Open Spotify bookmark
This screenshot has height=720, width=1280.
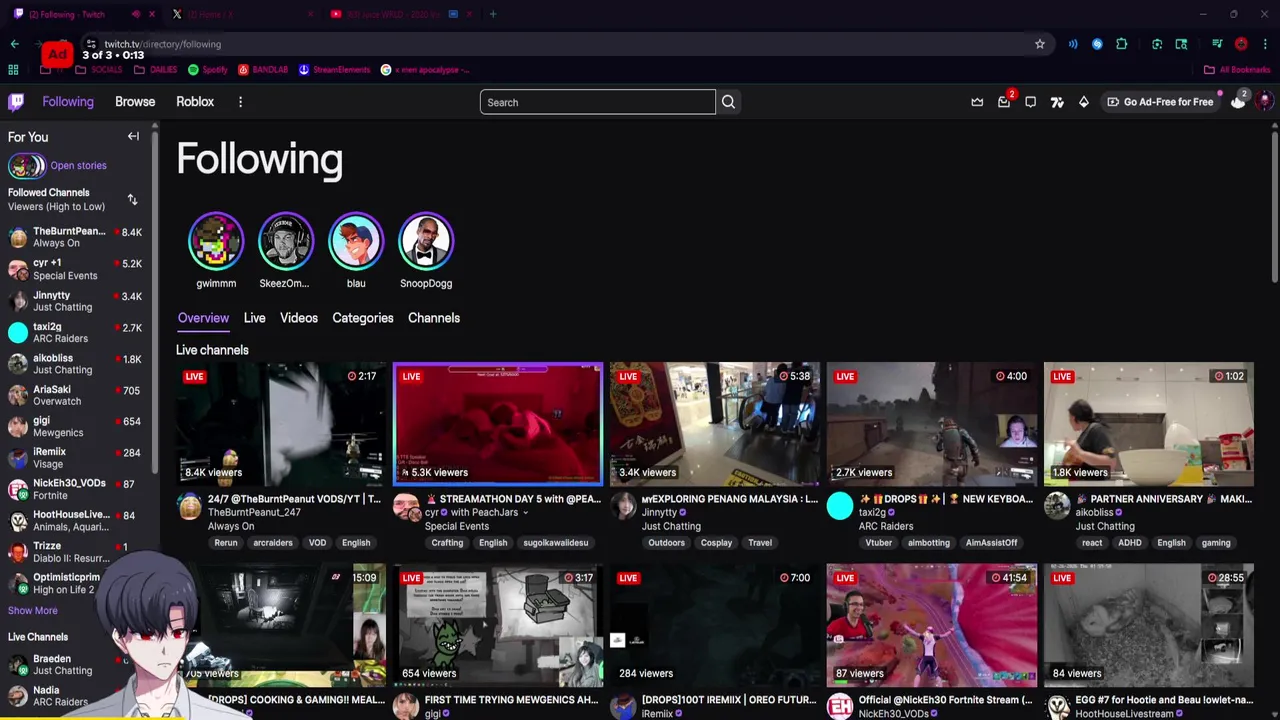point(207,70)
